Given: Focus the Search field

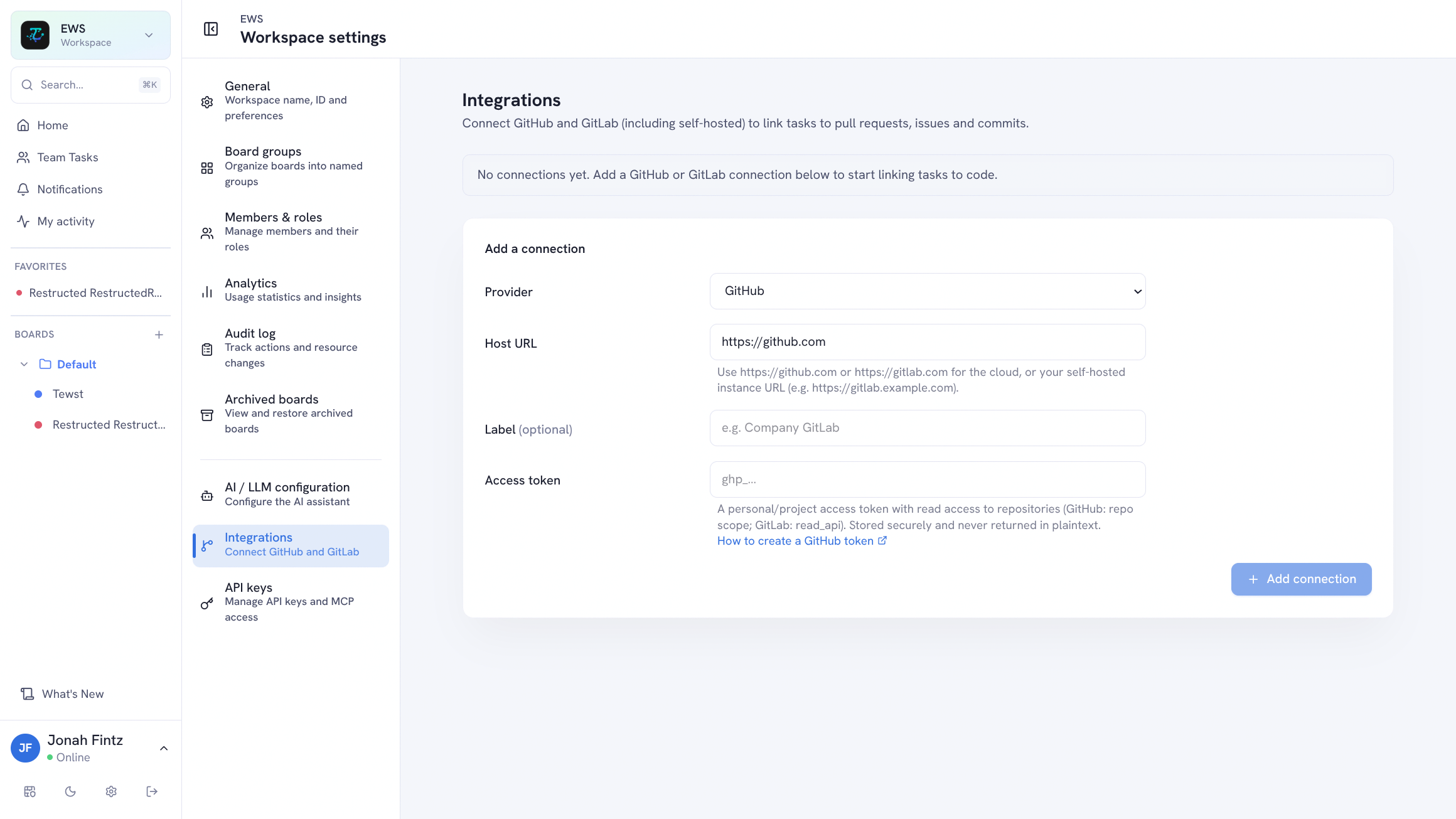Looking at the screenshot, I should coord(90,85).
